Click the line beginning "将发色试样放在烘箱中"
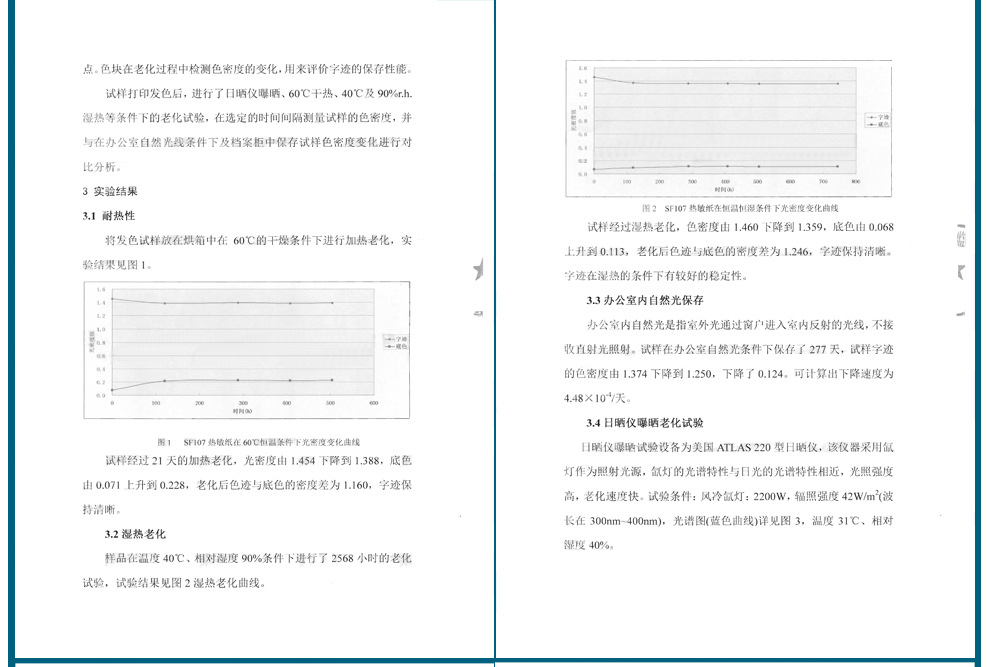 258,241
